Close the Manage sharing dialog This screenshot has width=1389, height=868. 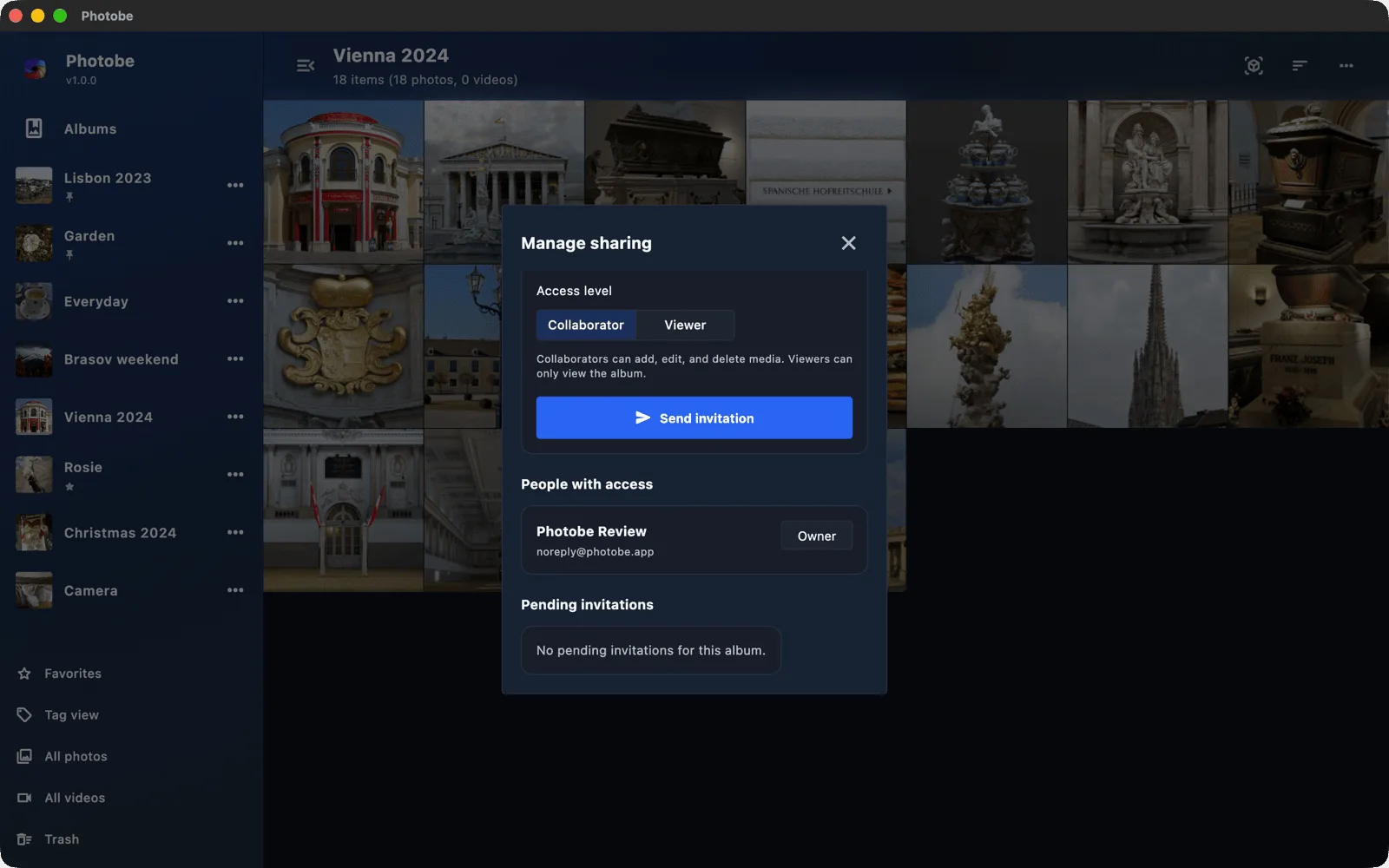(848, 243)
